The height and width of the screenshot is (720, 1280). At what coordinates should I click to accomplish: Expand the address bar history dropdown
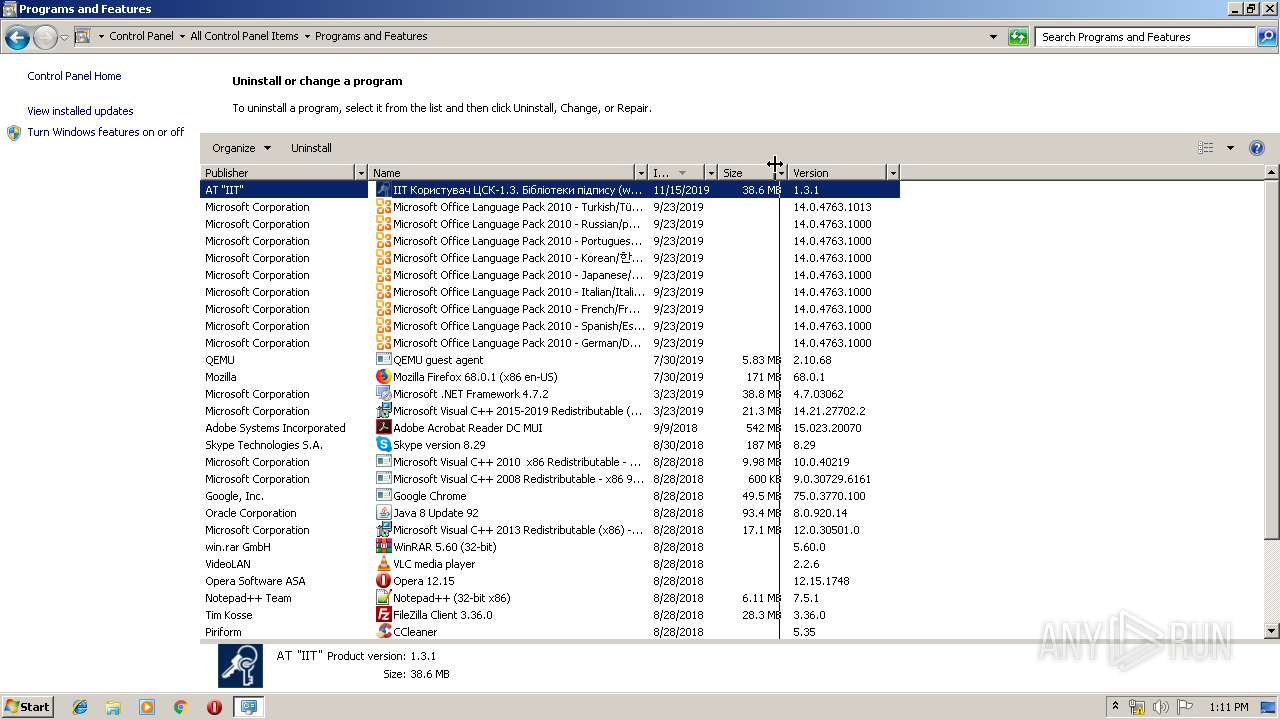pyautogui.click(x=993, y=37)
